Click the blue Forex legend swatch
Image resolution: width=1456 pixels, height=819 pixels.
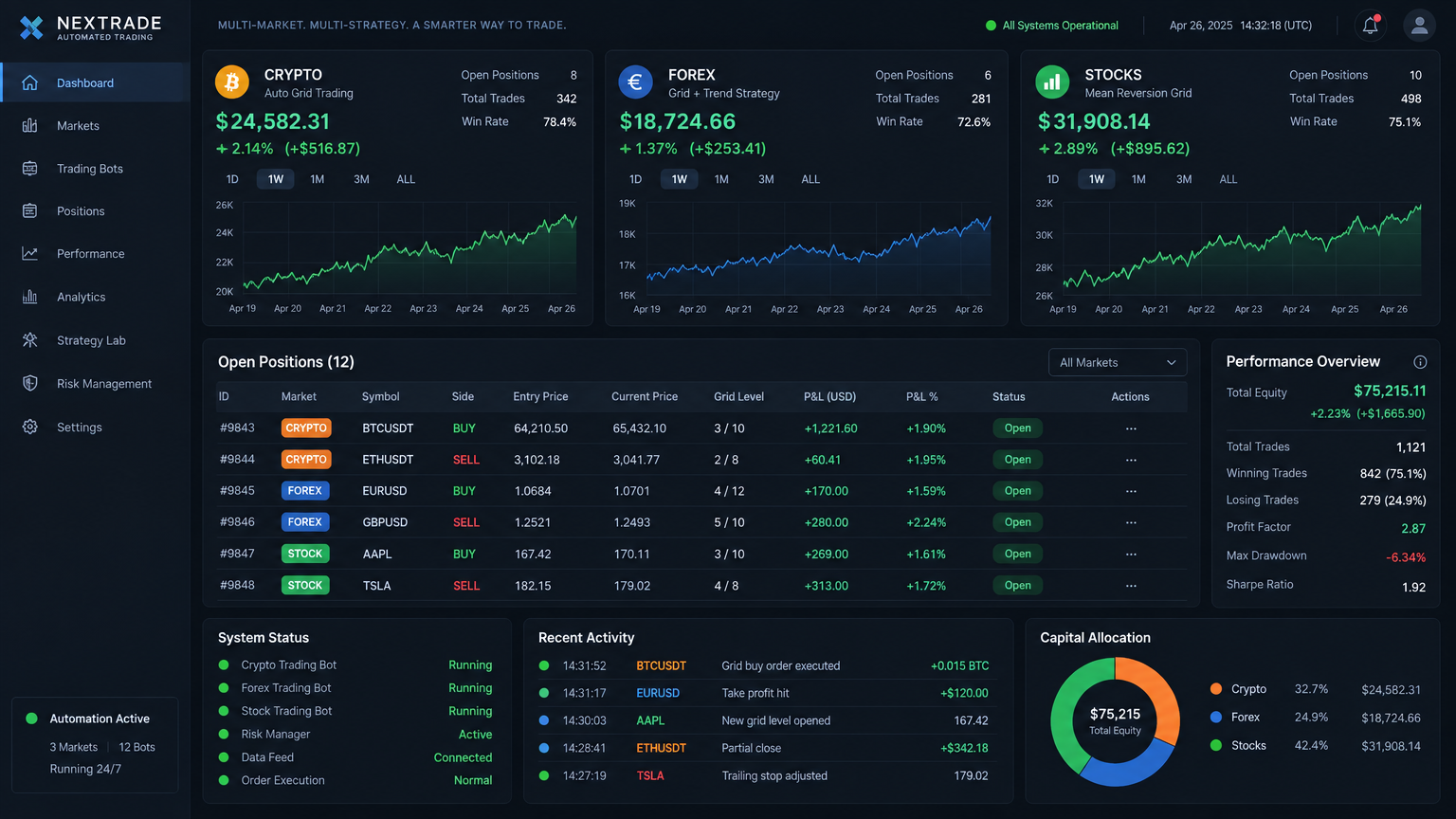click(x=1216, y=718)
